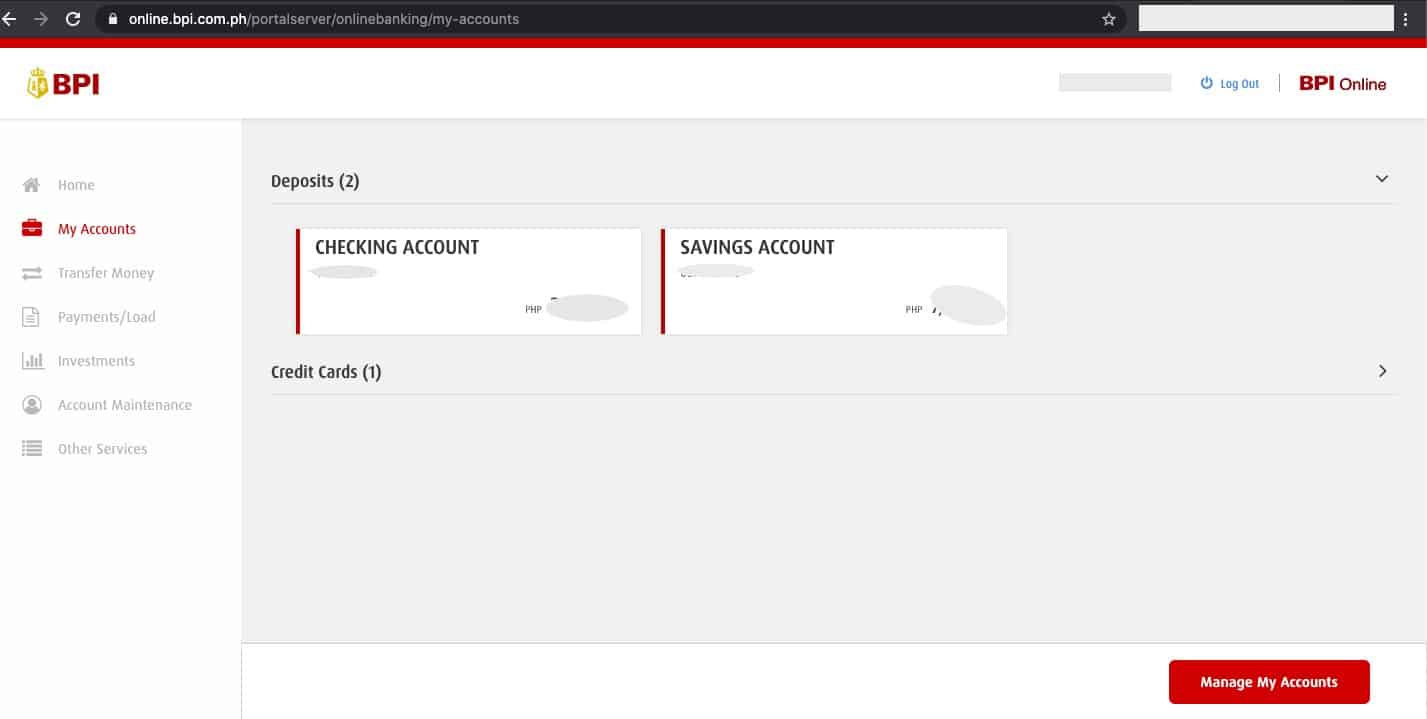1427x719 pixels.
Task: Open the Savings Account card
Action: (834, 281)
